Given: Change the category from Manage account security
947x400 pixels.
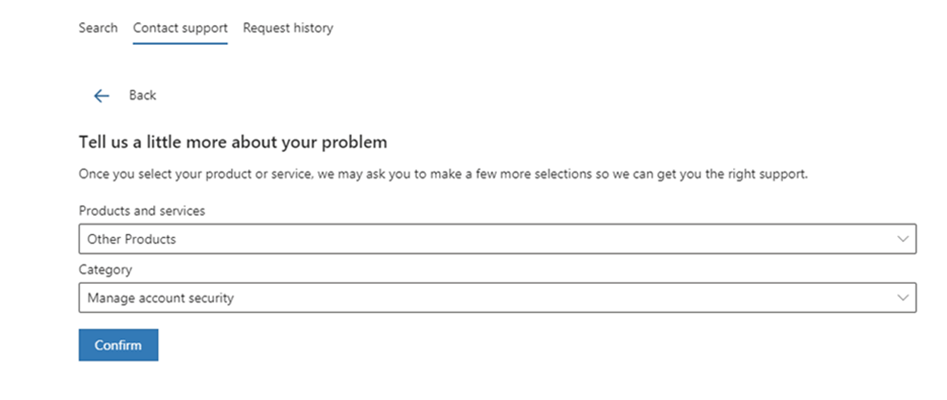Looking at the screenshot, I should click(498, 297).
